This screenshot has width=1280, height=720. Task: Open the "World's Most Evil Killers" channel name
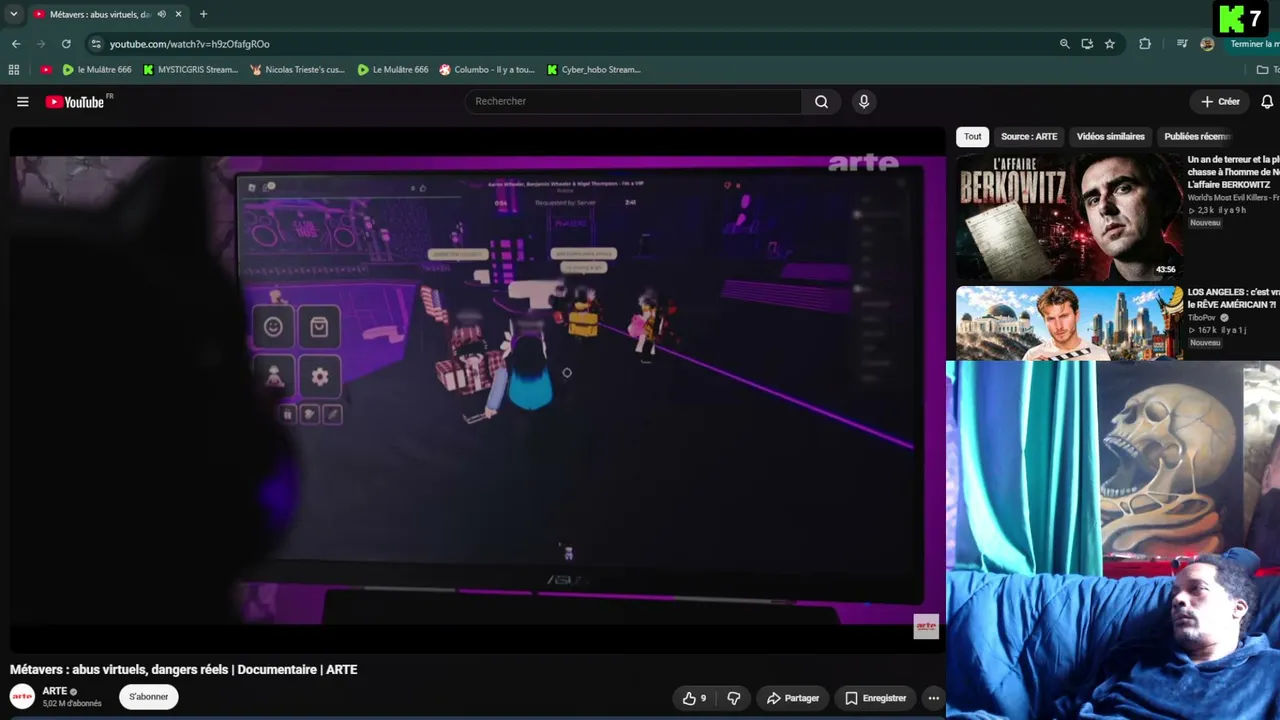(1234, 197)
